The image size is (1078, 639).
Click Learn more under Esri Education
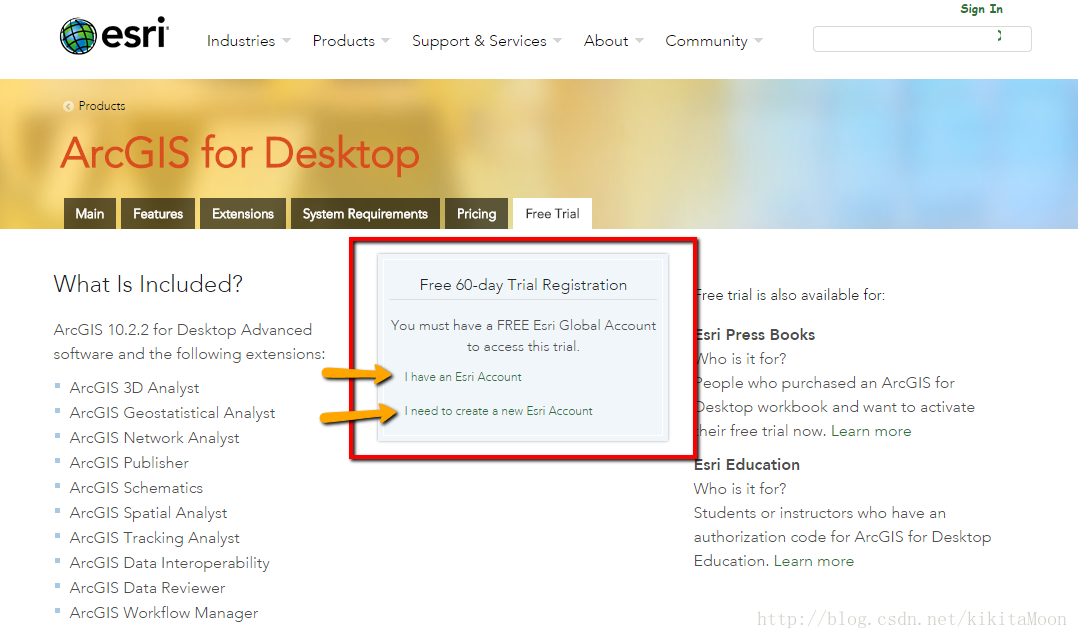pyautogui.click(x=814, y=561)
